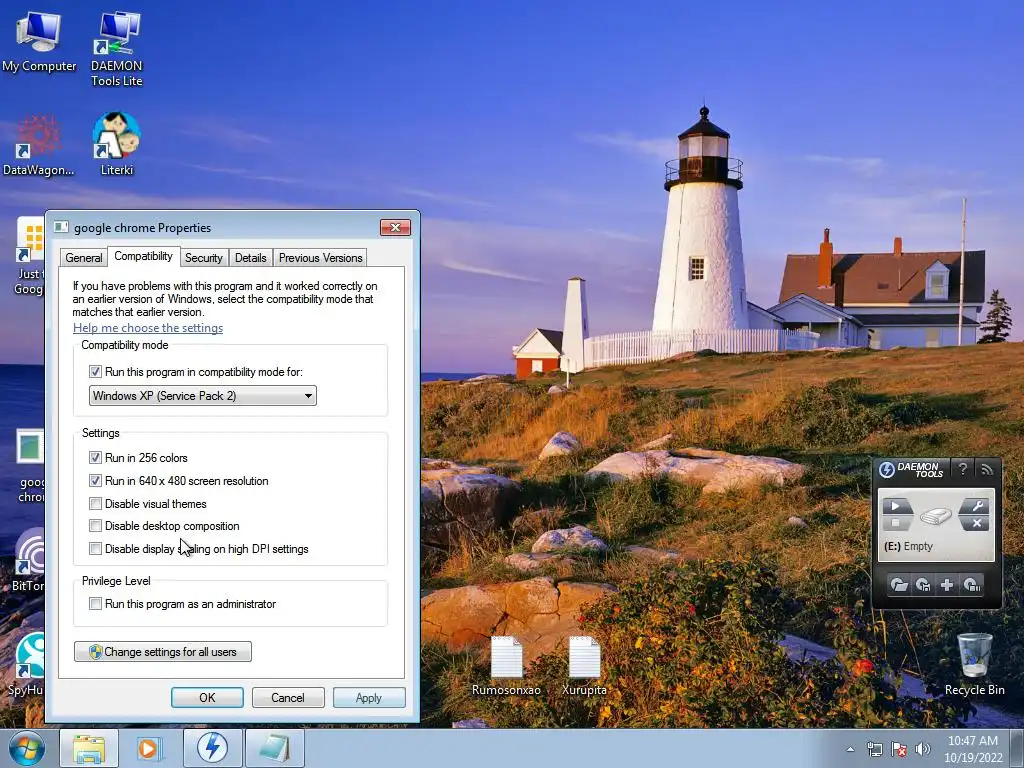Click Help me choose the settings link
Image resolution: width=1024 pixels, height=768 pixels.
point(148,328)
